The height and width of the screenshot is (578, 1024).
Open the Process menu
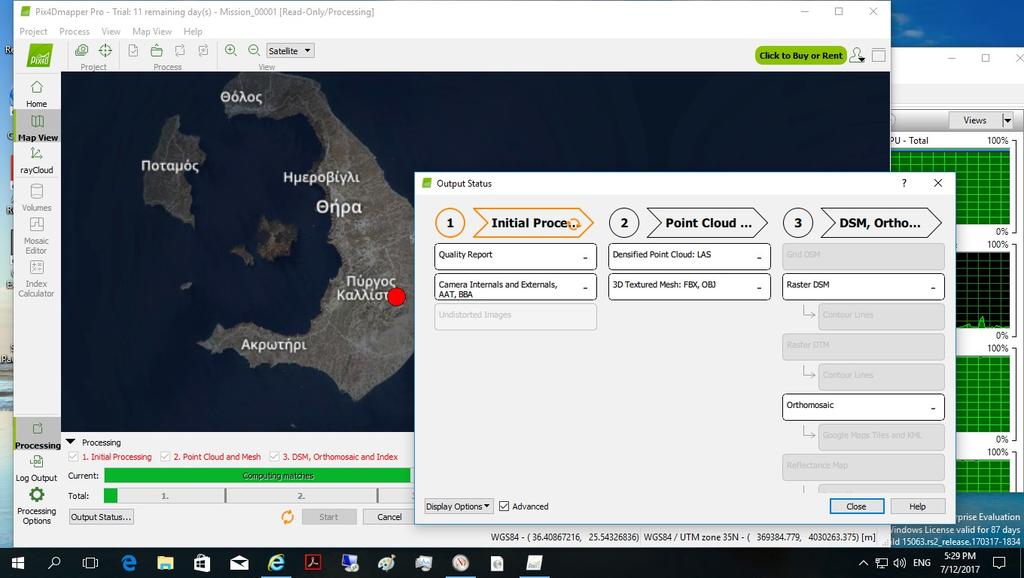pos(74,31)
